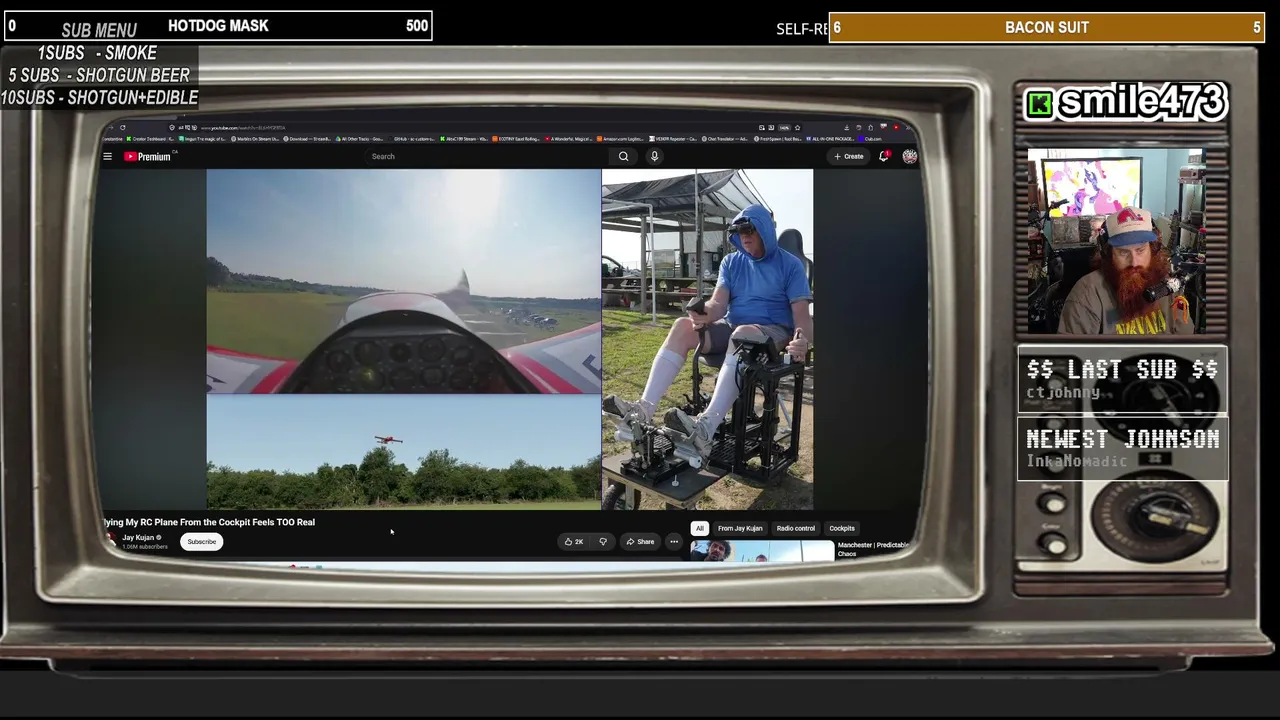The height and width of the screenshot is (720, 1280).
Task: Click the '$$ LAST SUB $$' panel heading
Action: tap(1122, 369)
